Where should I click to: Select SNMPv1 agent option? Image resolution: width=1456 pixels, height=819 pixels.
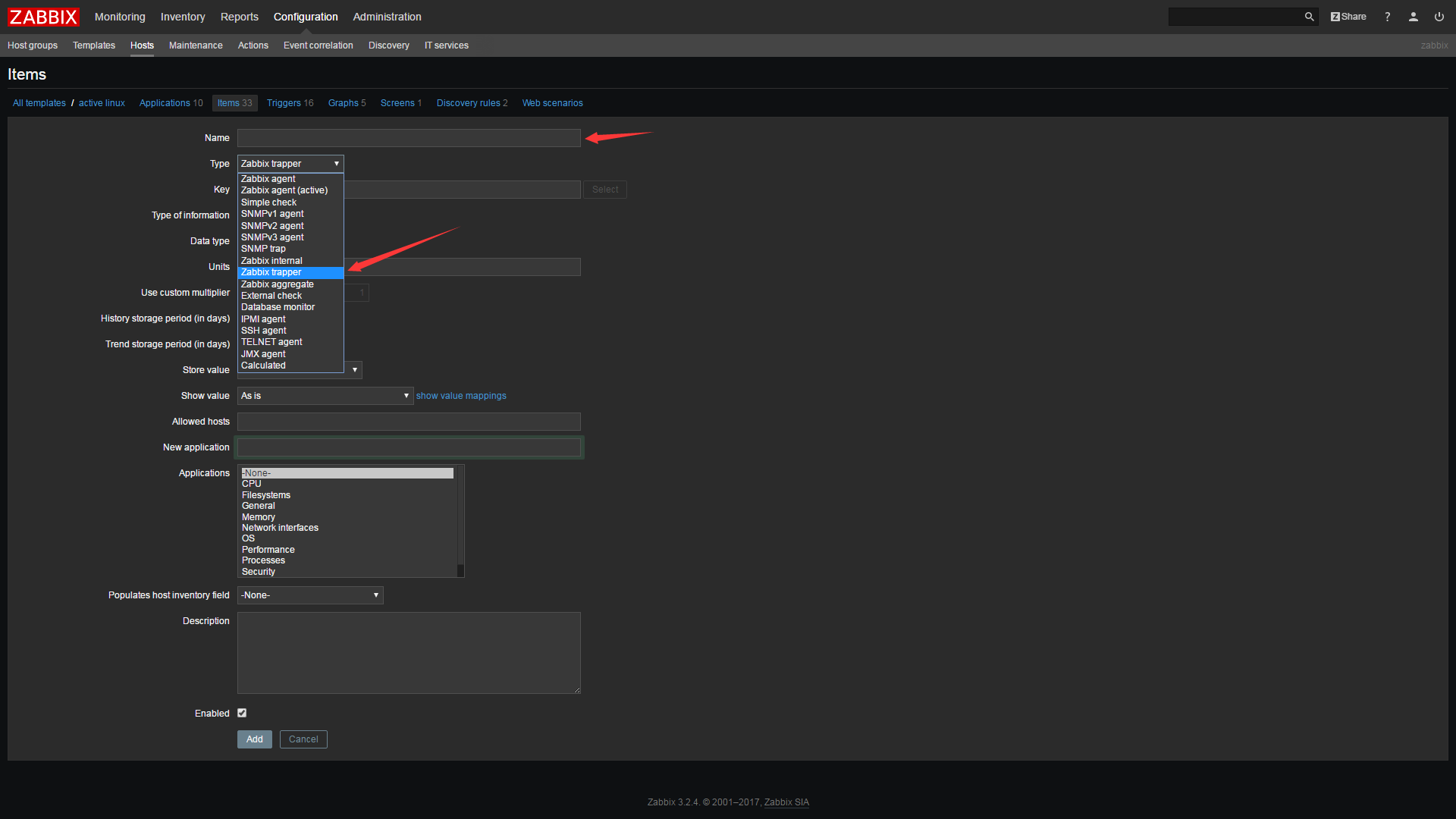(x=290, y=214)
